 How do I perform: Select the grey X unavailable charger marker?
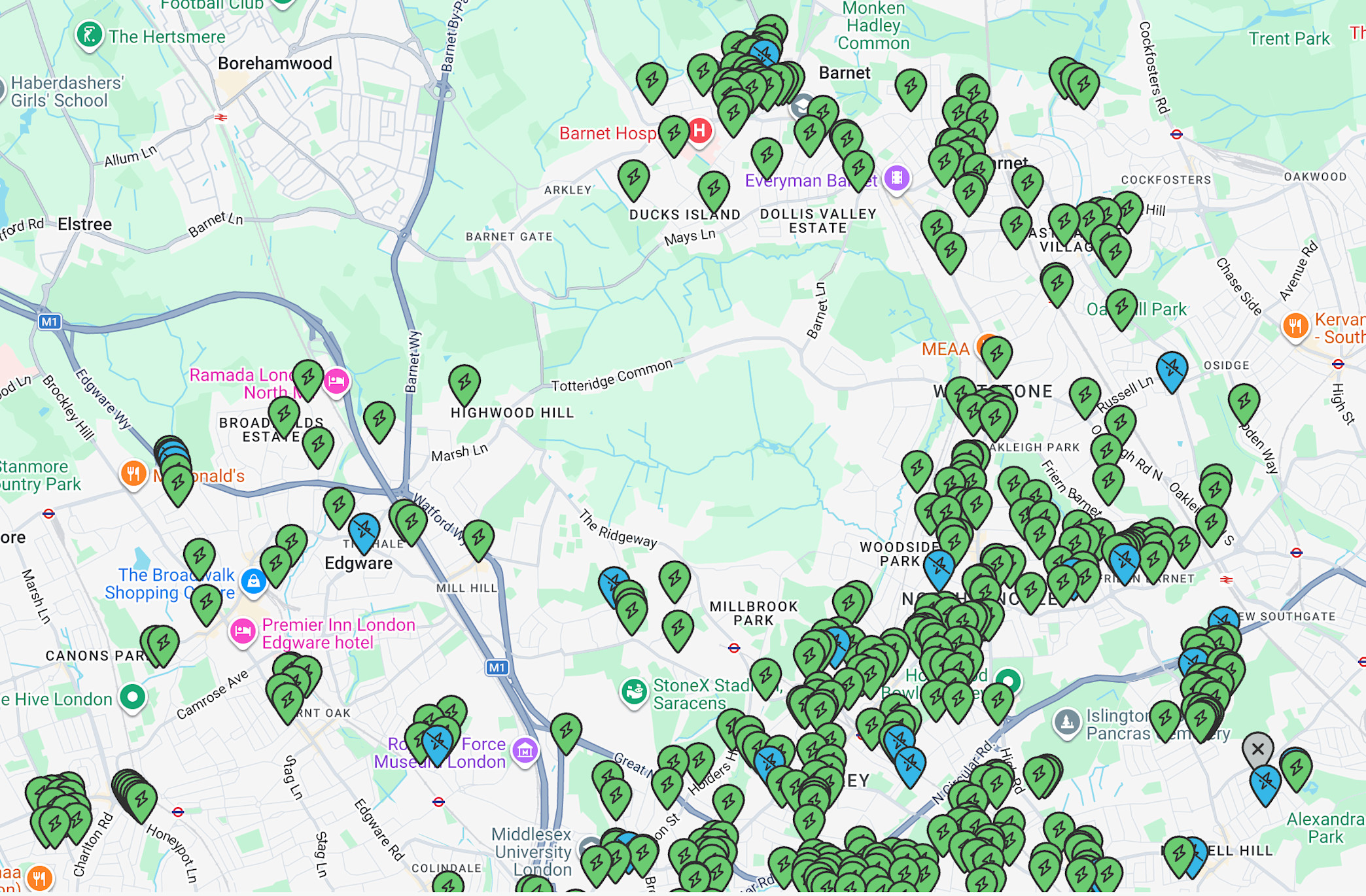point(1257,749)
